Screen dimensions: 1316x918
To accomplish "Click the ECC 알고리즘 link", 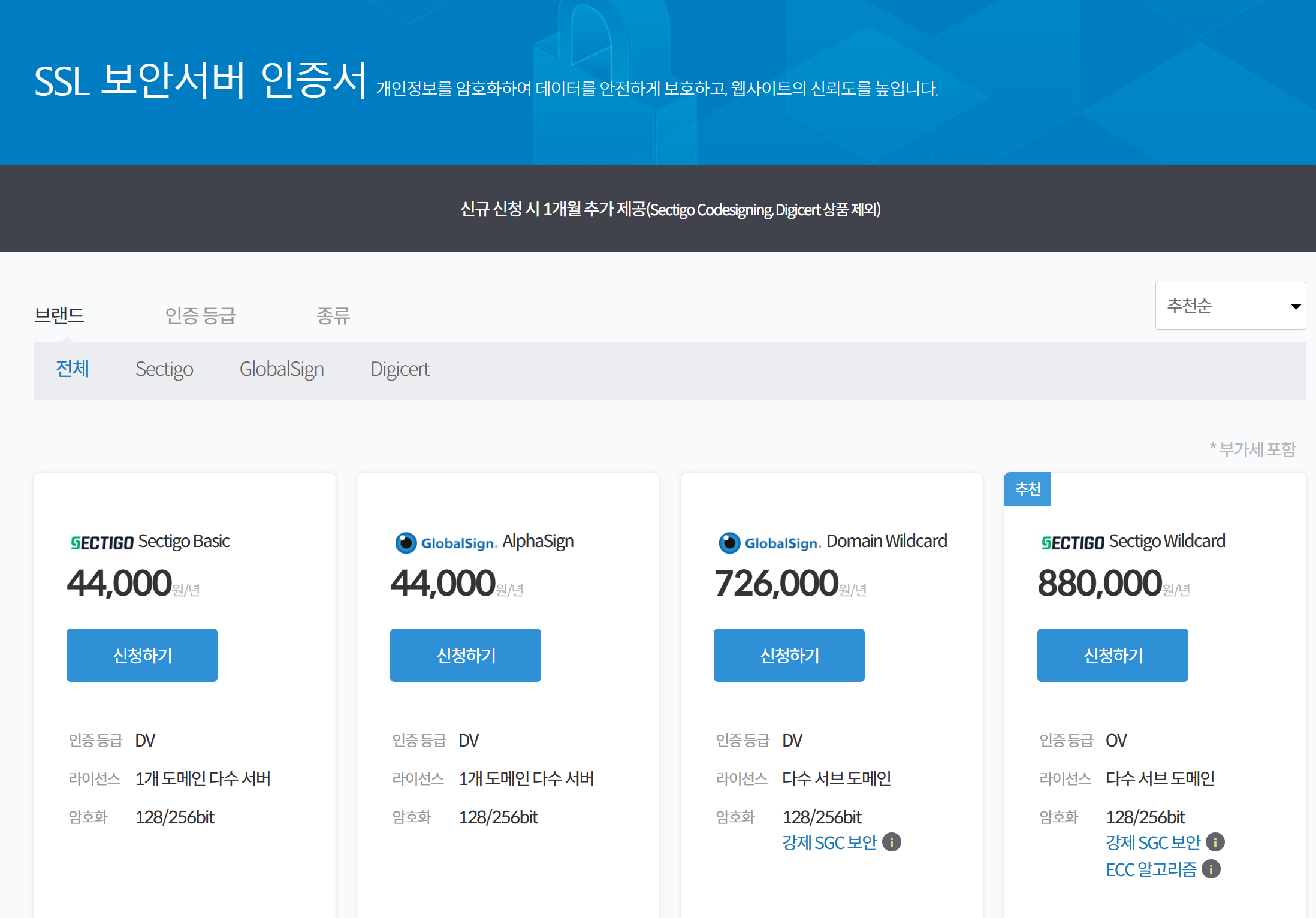I will pos(1151,869).
